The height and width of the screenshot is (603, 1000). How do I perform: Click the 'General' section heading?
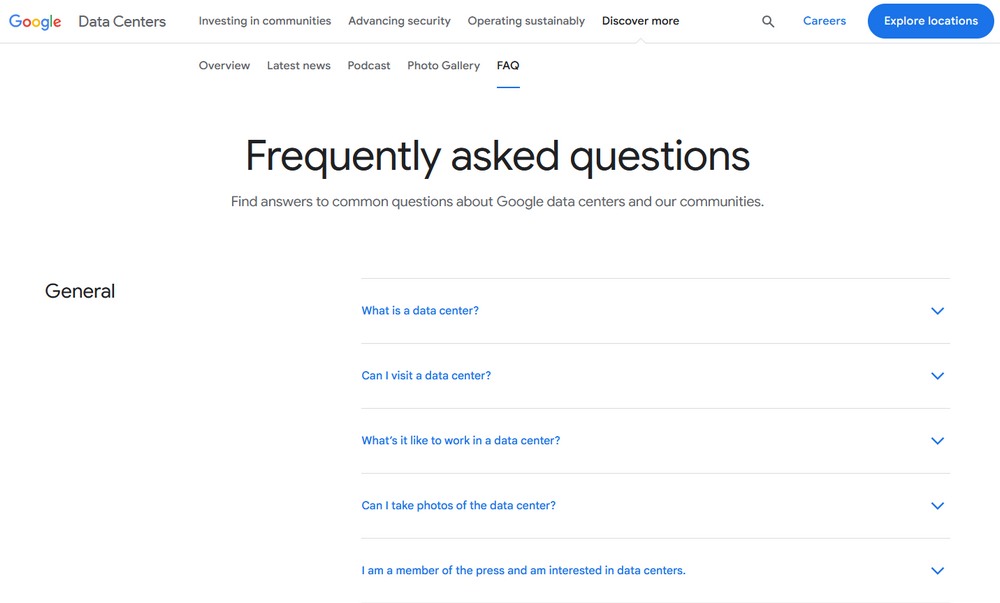(x=80, y=291)
